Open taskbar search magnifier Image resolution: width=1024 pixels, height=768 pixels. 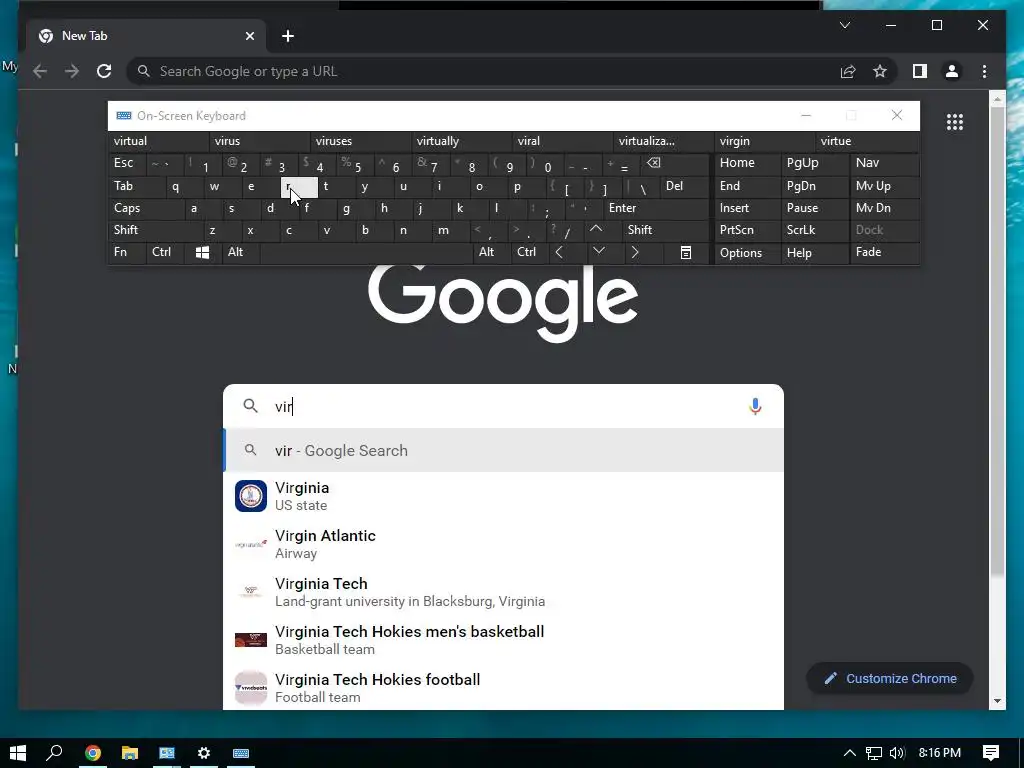coord(54,753)
